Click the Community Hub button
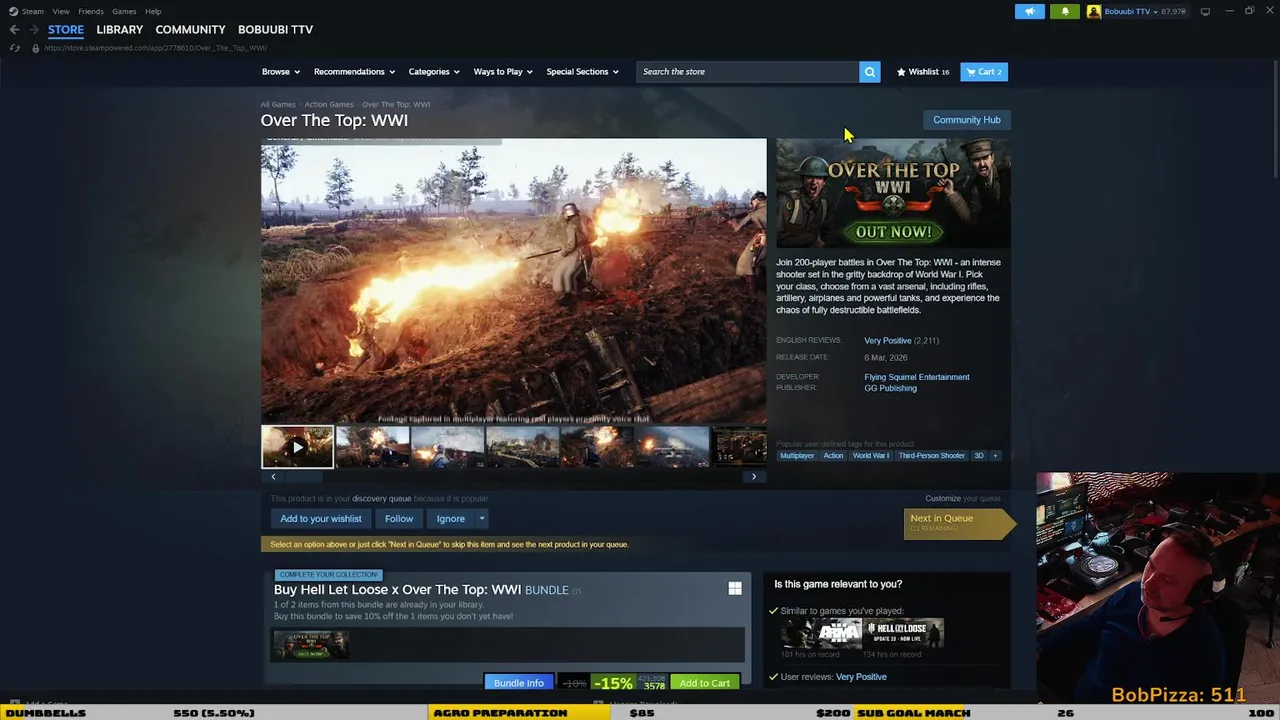1280x720 pixels. pyautogui.click(x=966, y=120)
